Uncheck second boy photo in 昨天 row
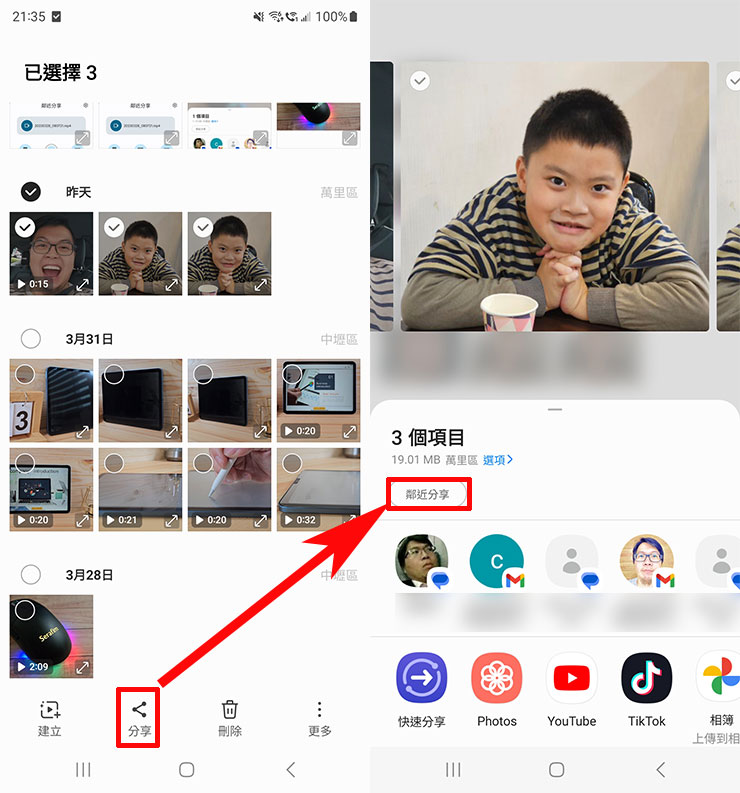Screen dimensions: 740x793 (114, 228)
